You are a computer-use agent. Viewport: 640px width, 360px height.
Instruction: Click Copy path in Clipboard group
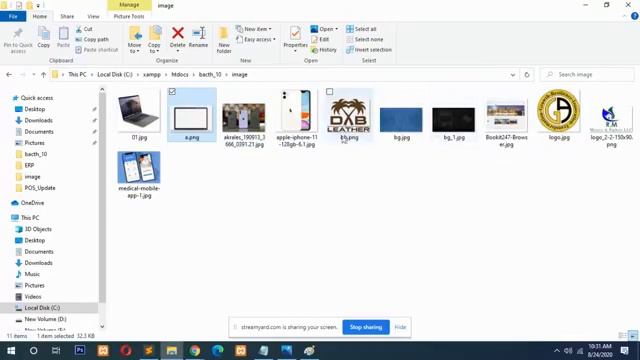point(92,40)
